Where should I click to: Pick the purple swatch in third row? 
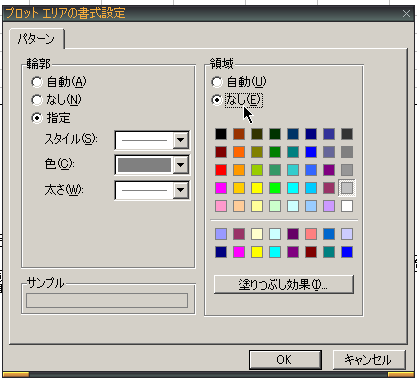tap(329, 170)
